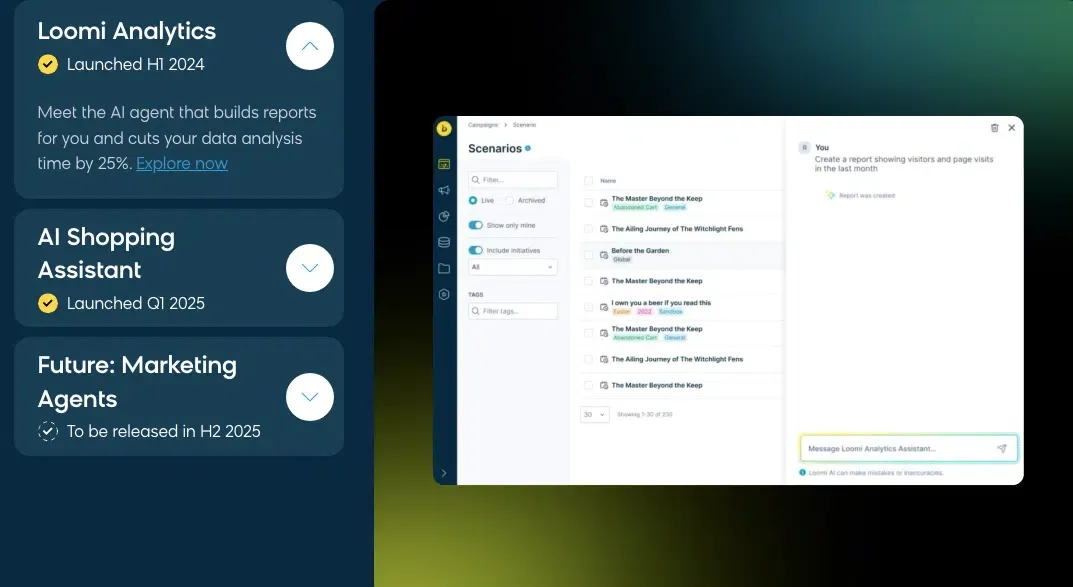Open the All initiatives dropdown

point(513,267)
